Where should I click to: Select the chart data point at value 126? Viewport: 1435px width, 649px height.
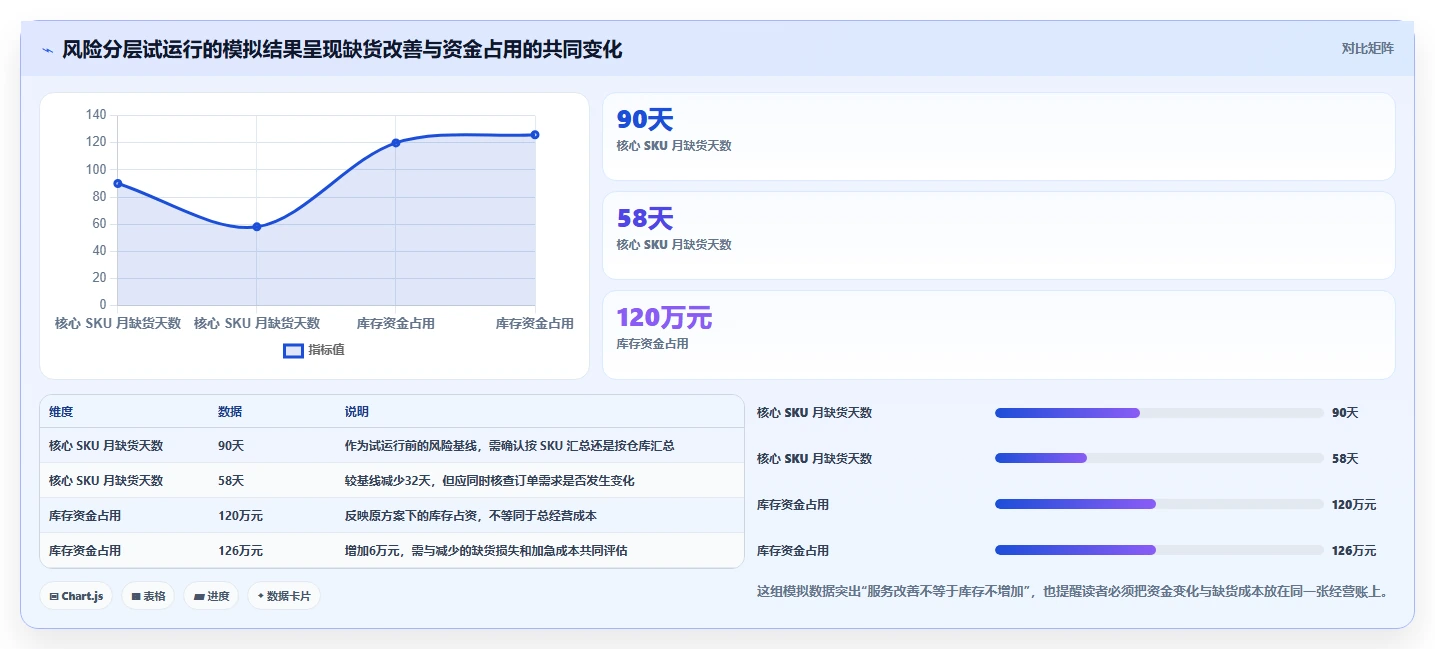(535, 134)
